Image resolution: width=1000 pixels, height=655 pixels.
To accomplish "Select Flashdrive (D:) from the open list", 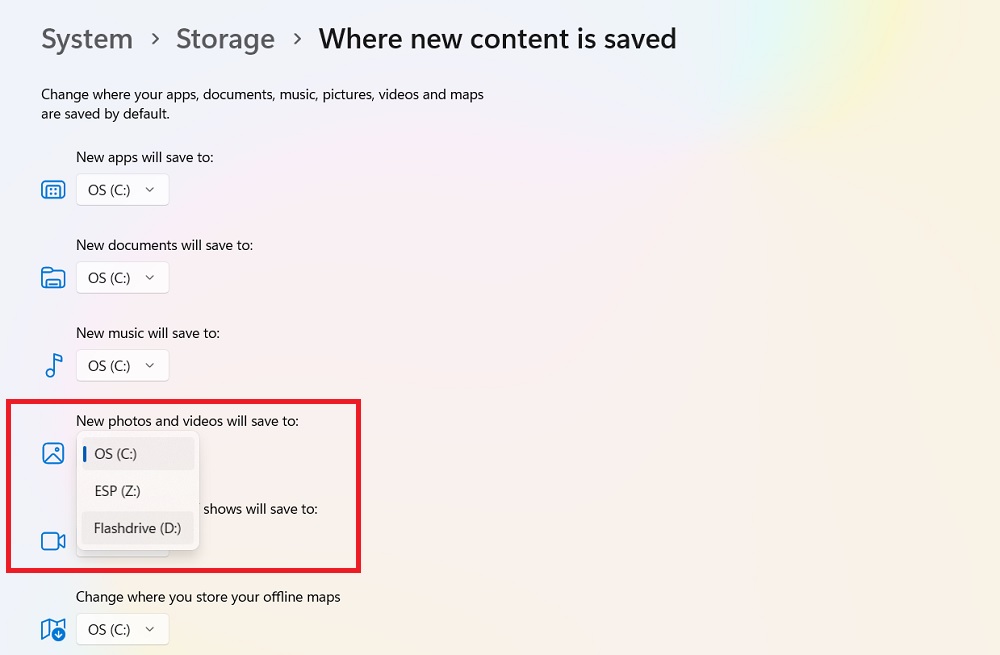I will point(137,528).
